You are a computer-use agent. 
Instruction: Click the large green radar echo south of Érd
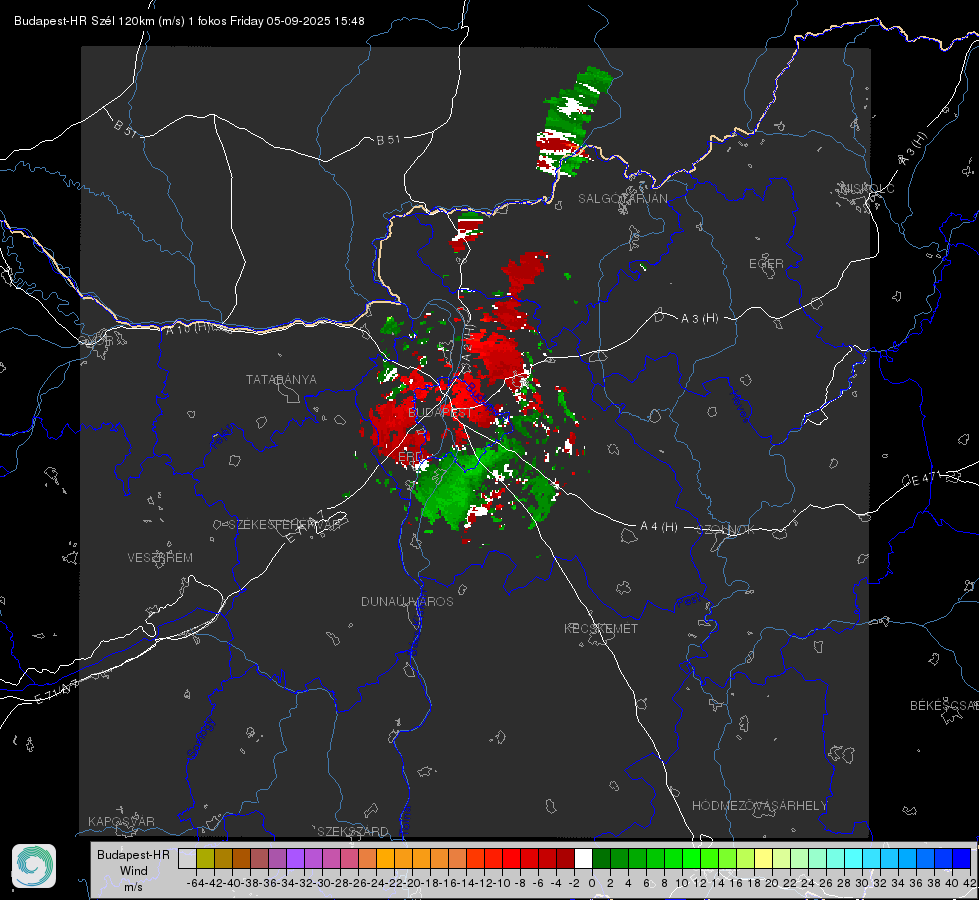450,490
